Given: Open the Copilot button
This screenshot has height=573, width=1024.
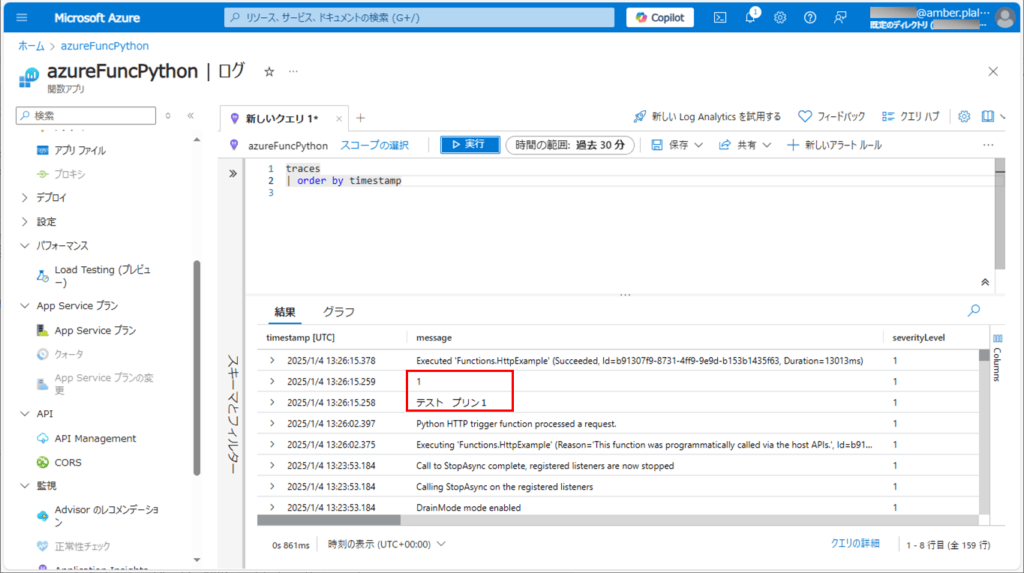Looking at the screenshot, I should (659, 18).
